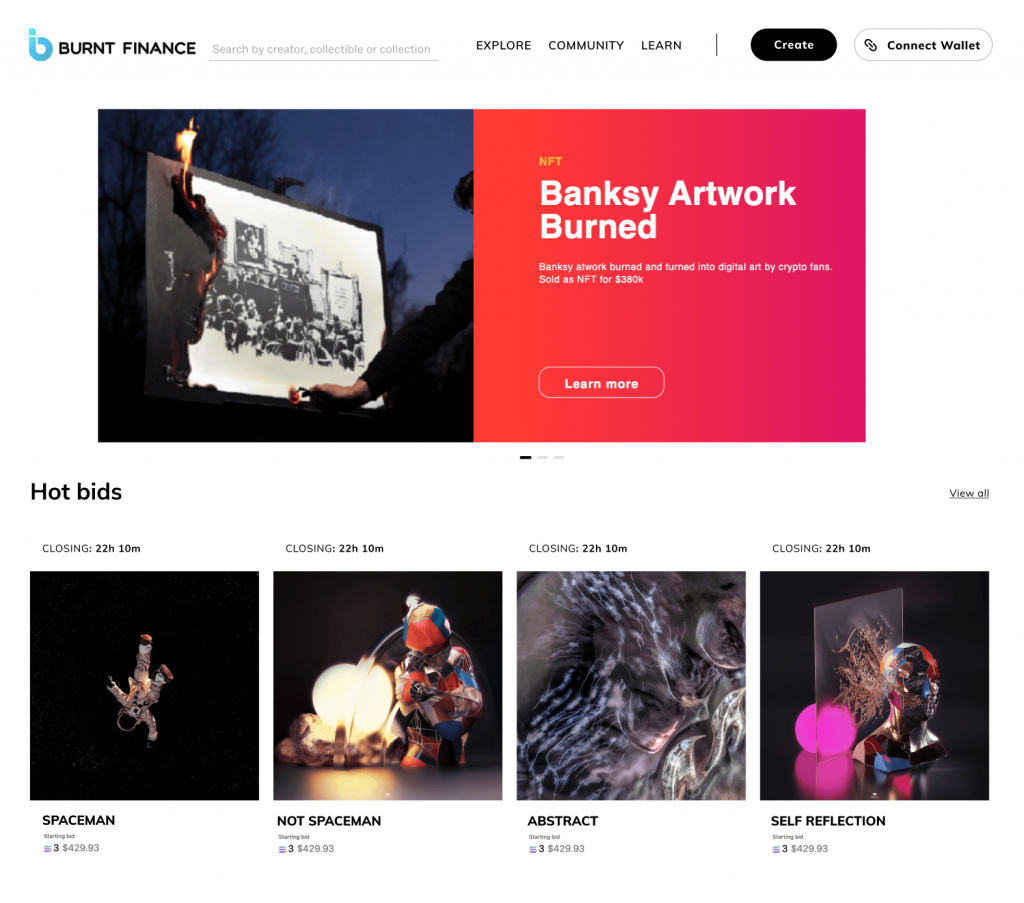Open the View all hot bids link

pyautogui.click(x=969, y=494)
